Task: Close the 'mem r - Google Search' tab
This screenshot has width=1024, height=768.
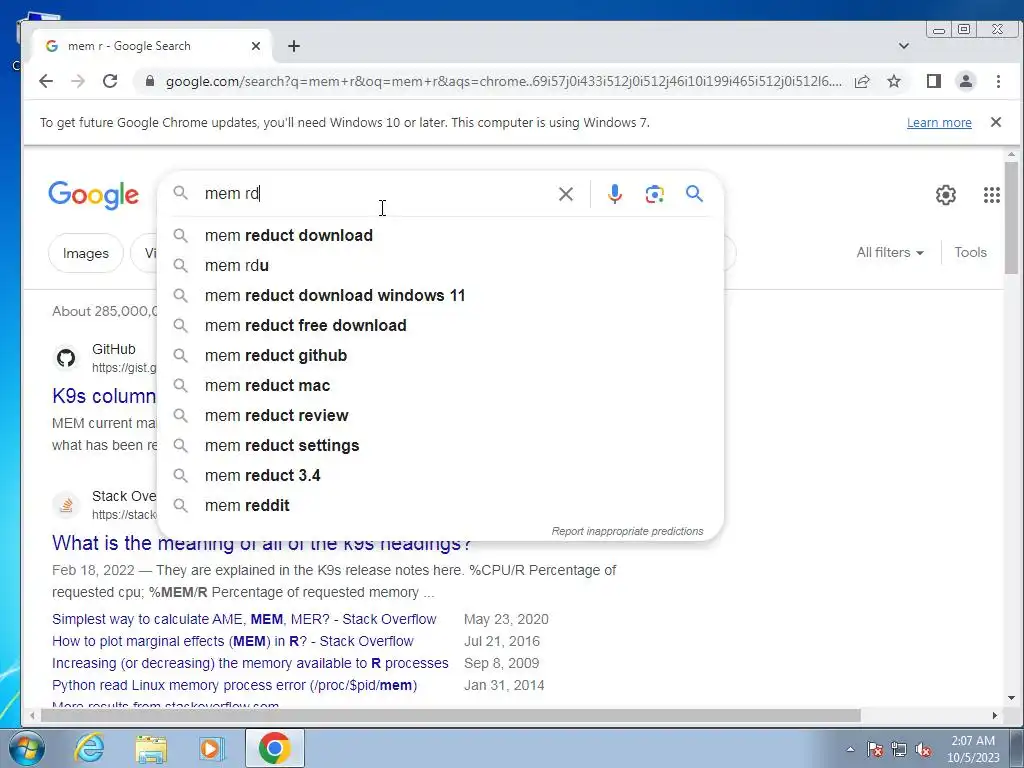Action: [256, 46]
